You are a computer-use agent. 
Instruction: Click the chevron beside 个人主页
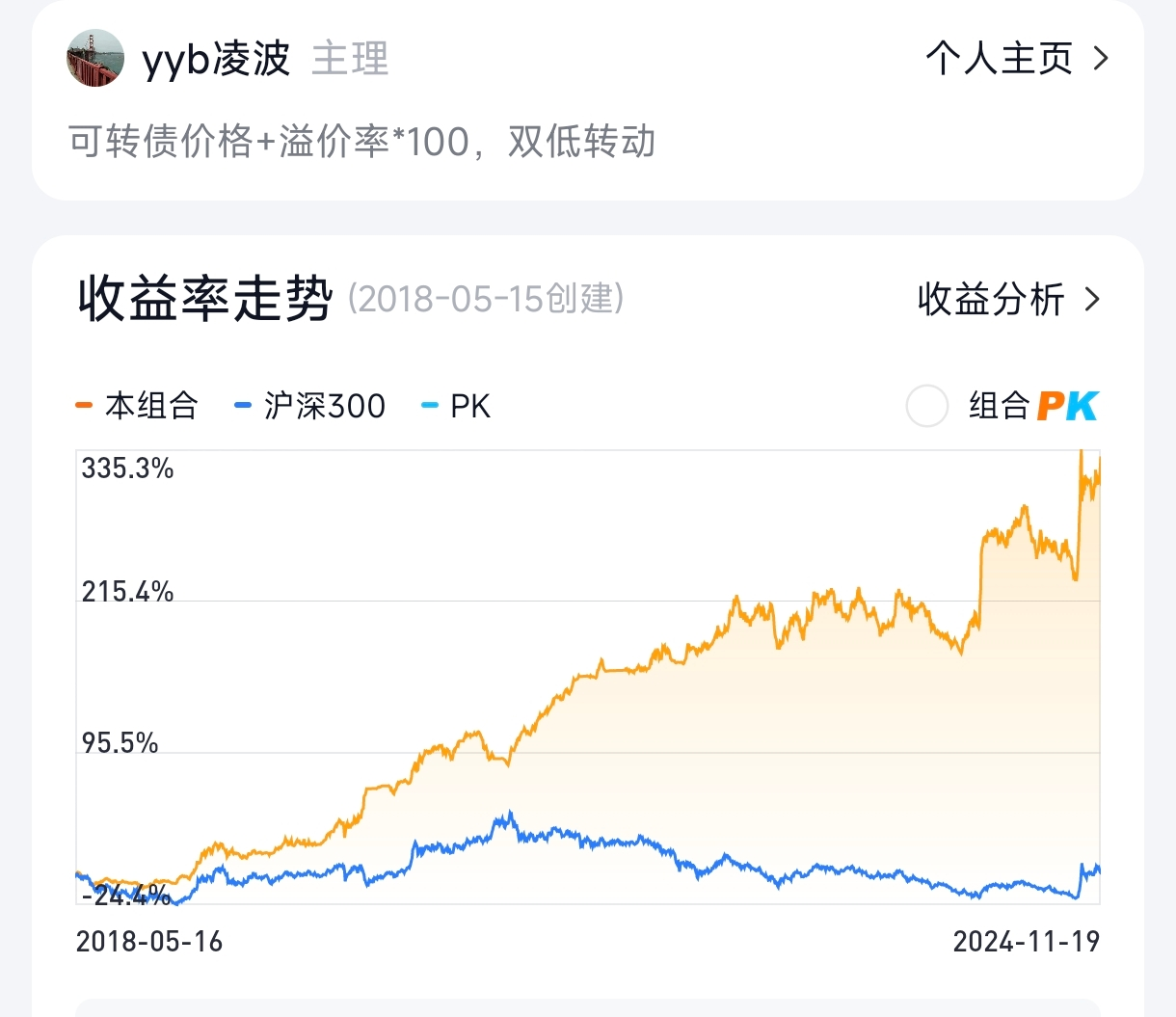click(1101, 59)
